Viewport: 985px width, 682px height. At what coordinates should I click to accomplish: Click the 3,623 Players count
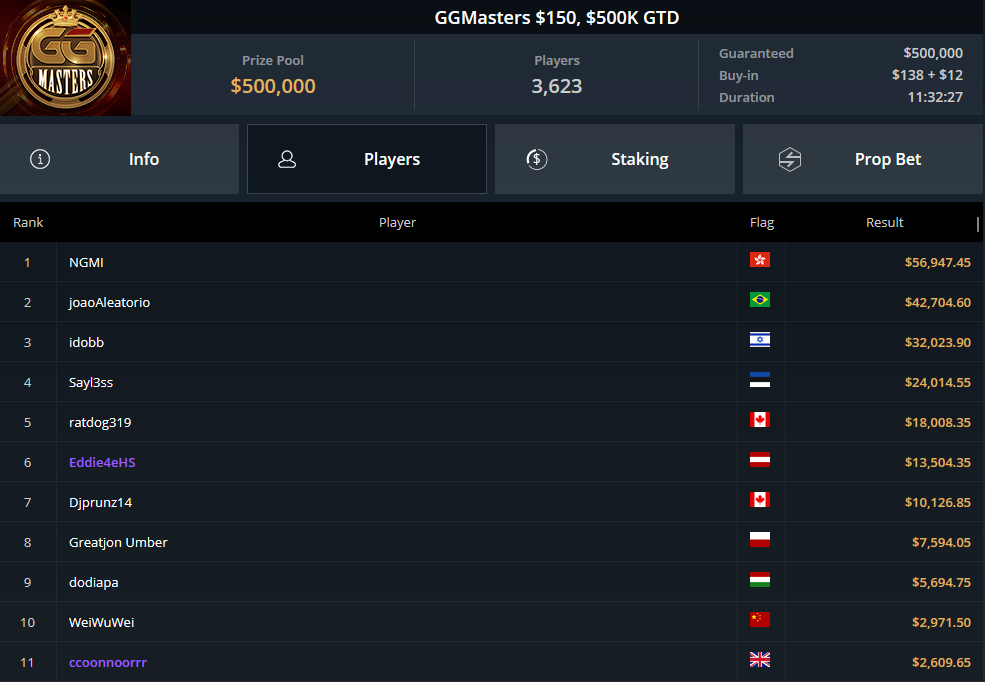(557, 86)
